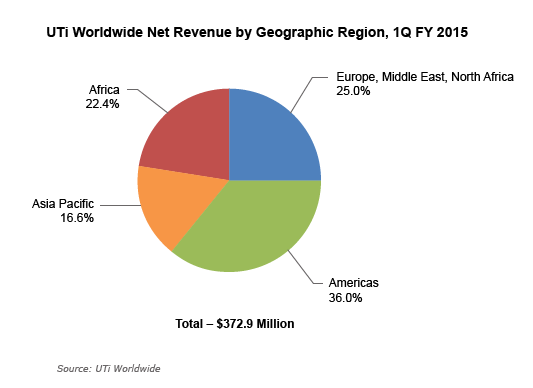Image resolution: width=533 pixels, height=388 pixels.
Task: Click the 'Africa' category label
Action: [x=104, y=90]
